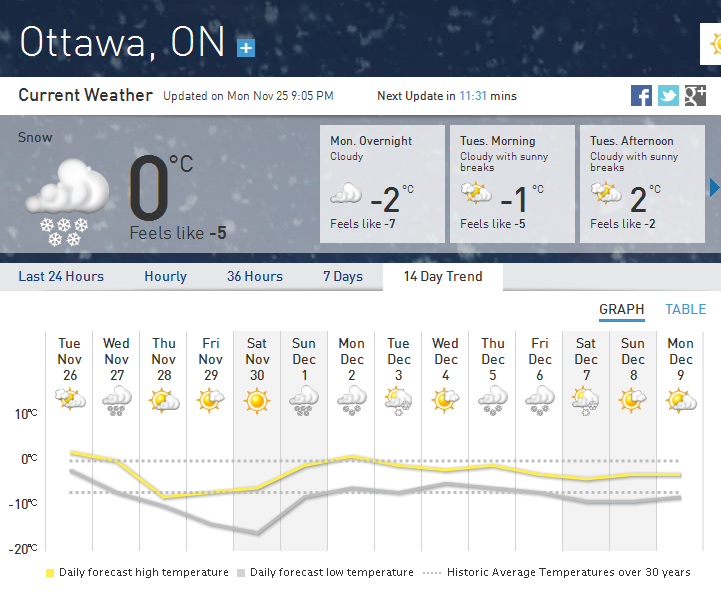Image resolution: width=721 pixels, height=596 pixels.
Task: Open the Tues. Morning forecast card
Action: tap(512, 184)
